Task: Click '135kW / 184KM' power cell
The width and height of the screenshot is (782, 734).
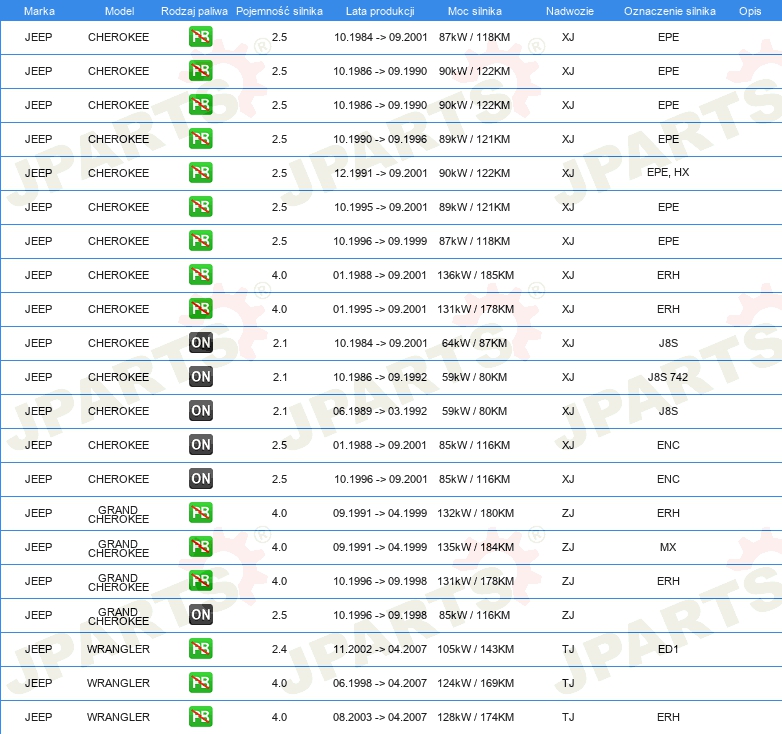Action: 475,547
